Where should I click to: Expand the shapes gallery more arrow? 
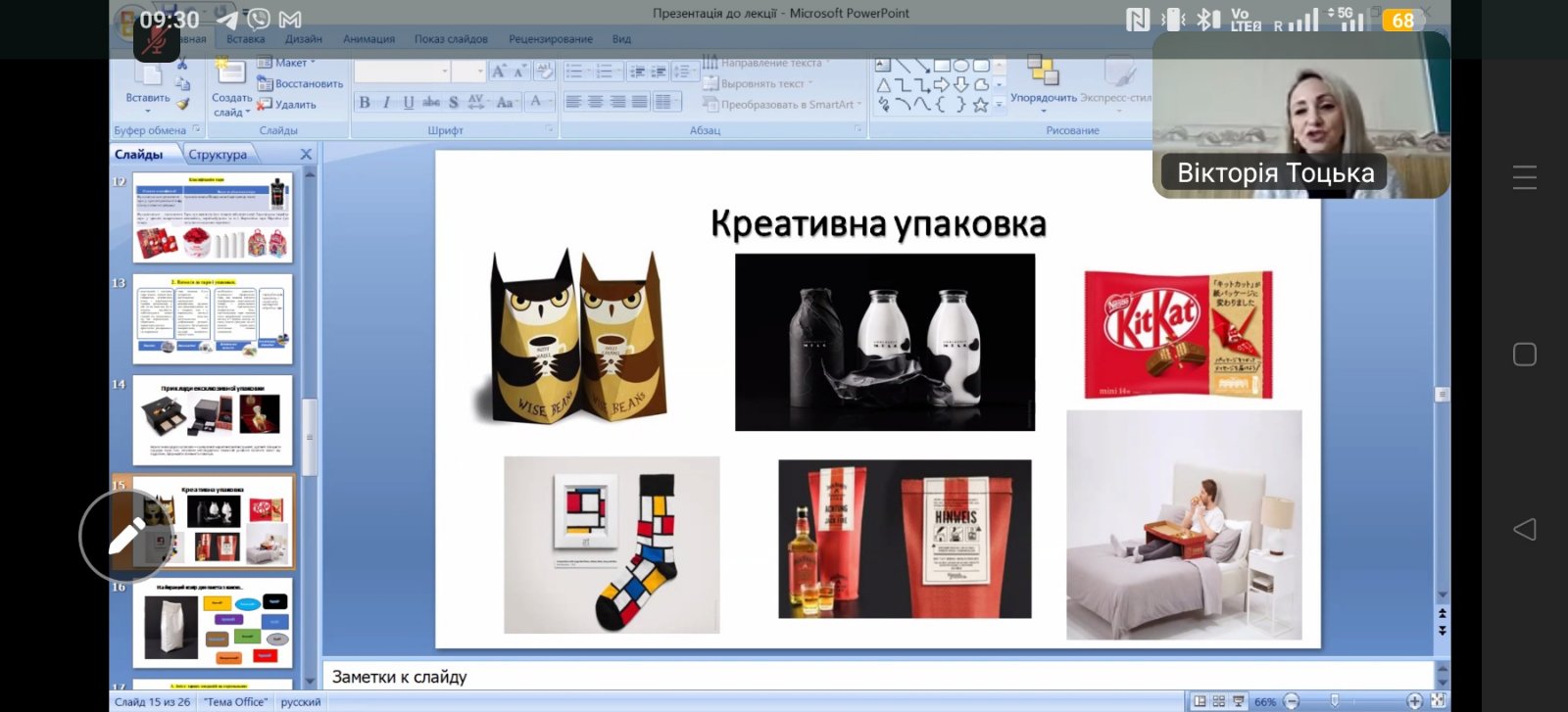(x=1000, y=104)
